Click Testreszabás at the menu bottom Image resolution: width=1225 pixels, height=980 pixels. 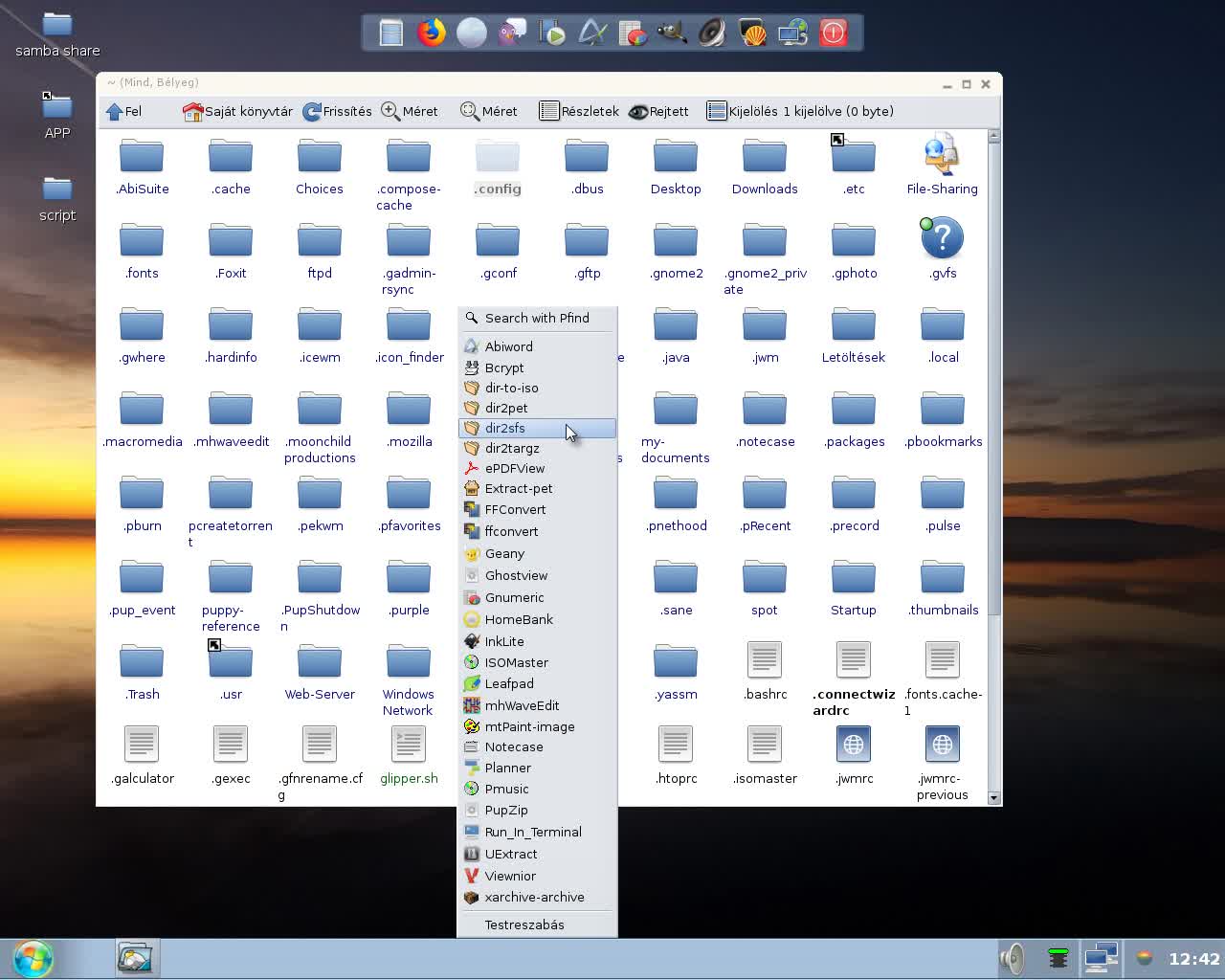click(537, 924)
